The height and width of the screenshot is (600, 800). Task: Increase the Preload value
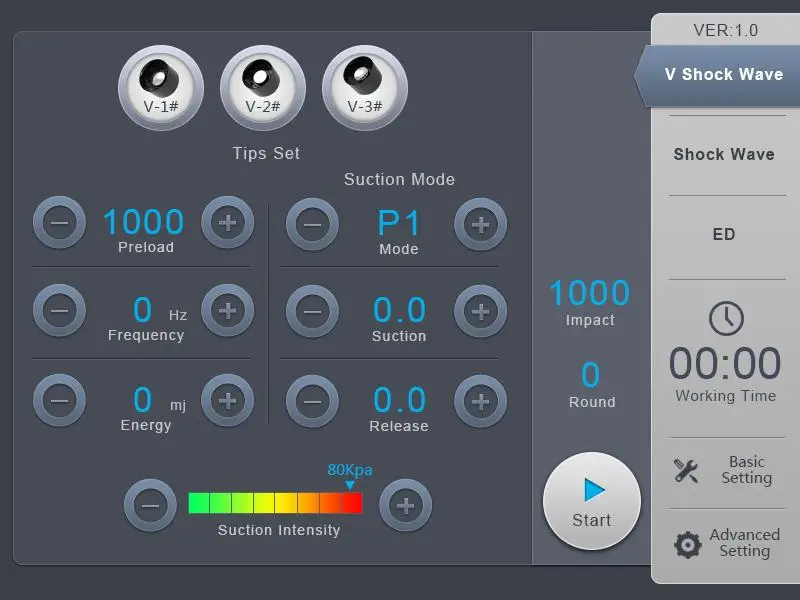[x=228, y=222]
